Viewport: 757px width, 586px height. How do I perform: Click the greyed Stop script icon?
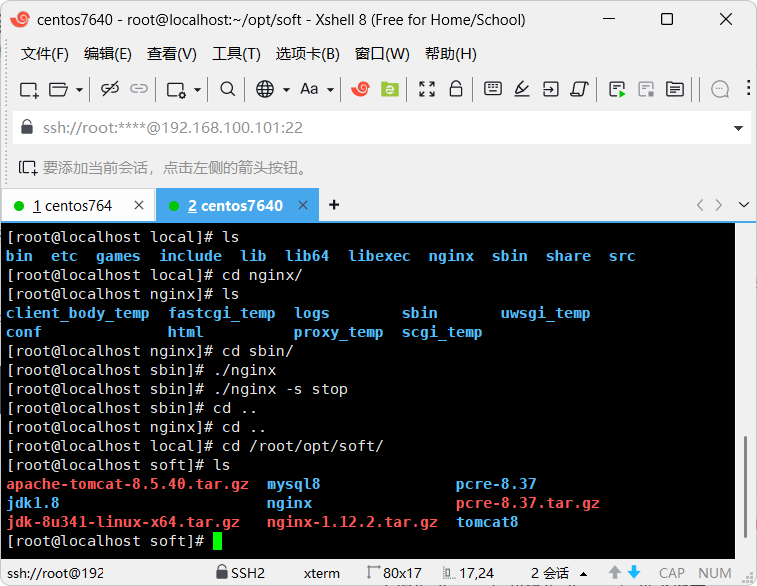tap(645, 89)
